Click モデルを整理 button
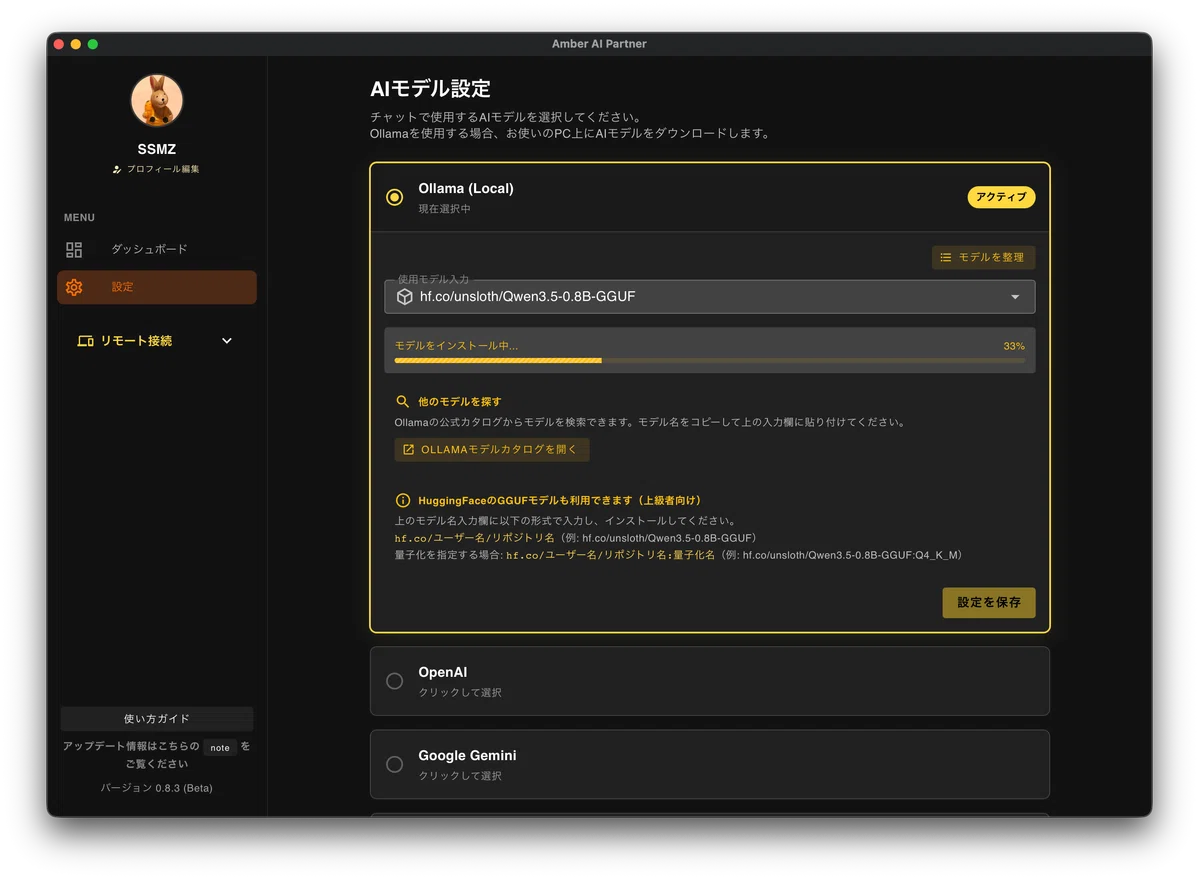Viewport: 1200px width, 880px height. (x=983, y=258)
